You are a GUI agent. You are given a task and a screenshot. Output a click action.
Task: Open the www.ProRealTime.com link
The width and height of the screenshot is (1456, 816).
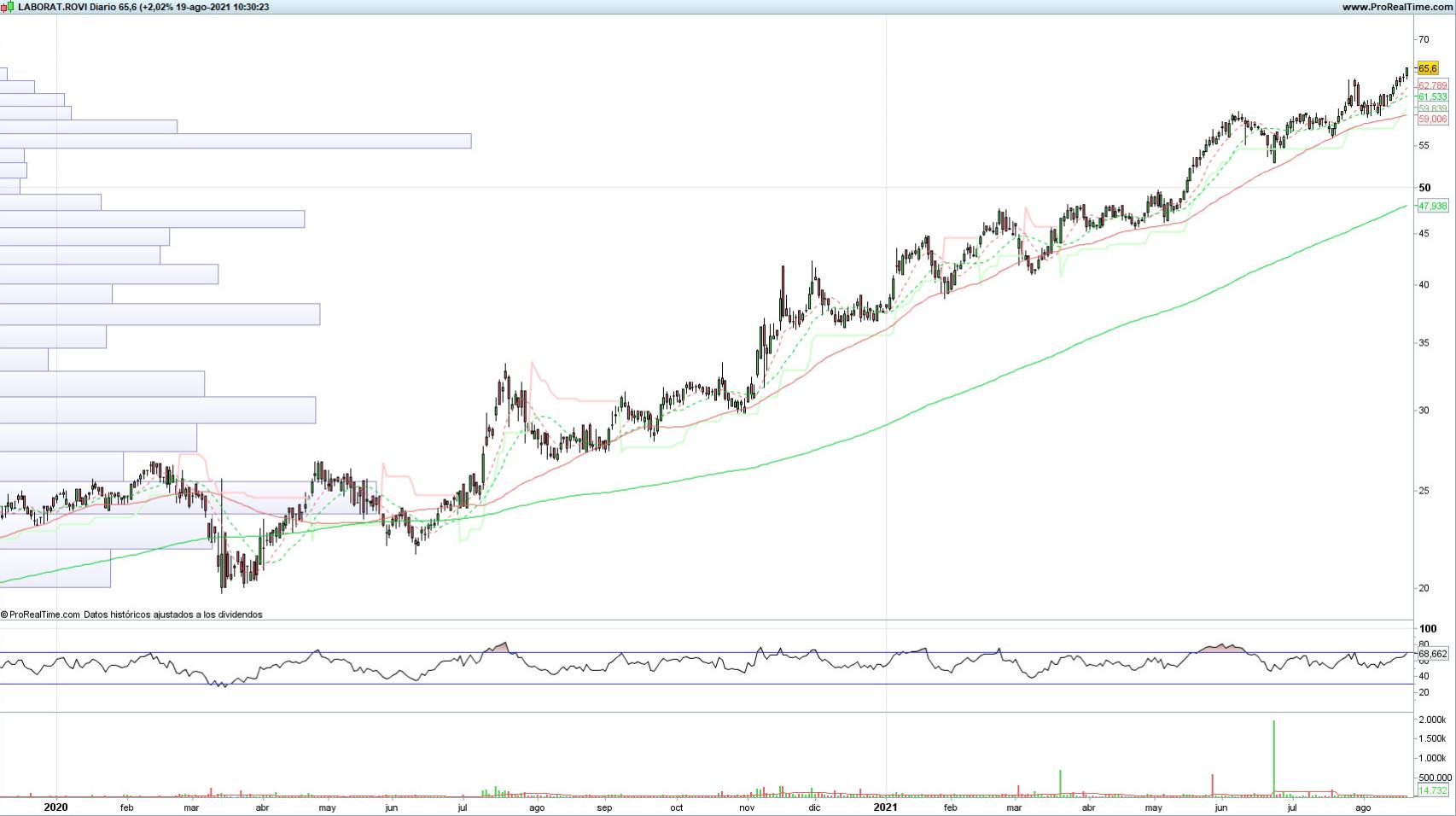1396,7
